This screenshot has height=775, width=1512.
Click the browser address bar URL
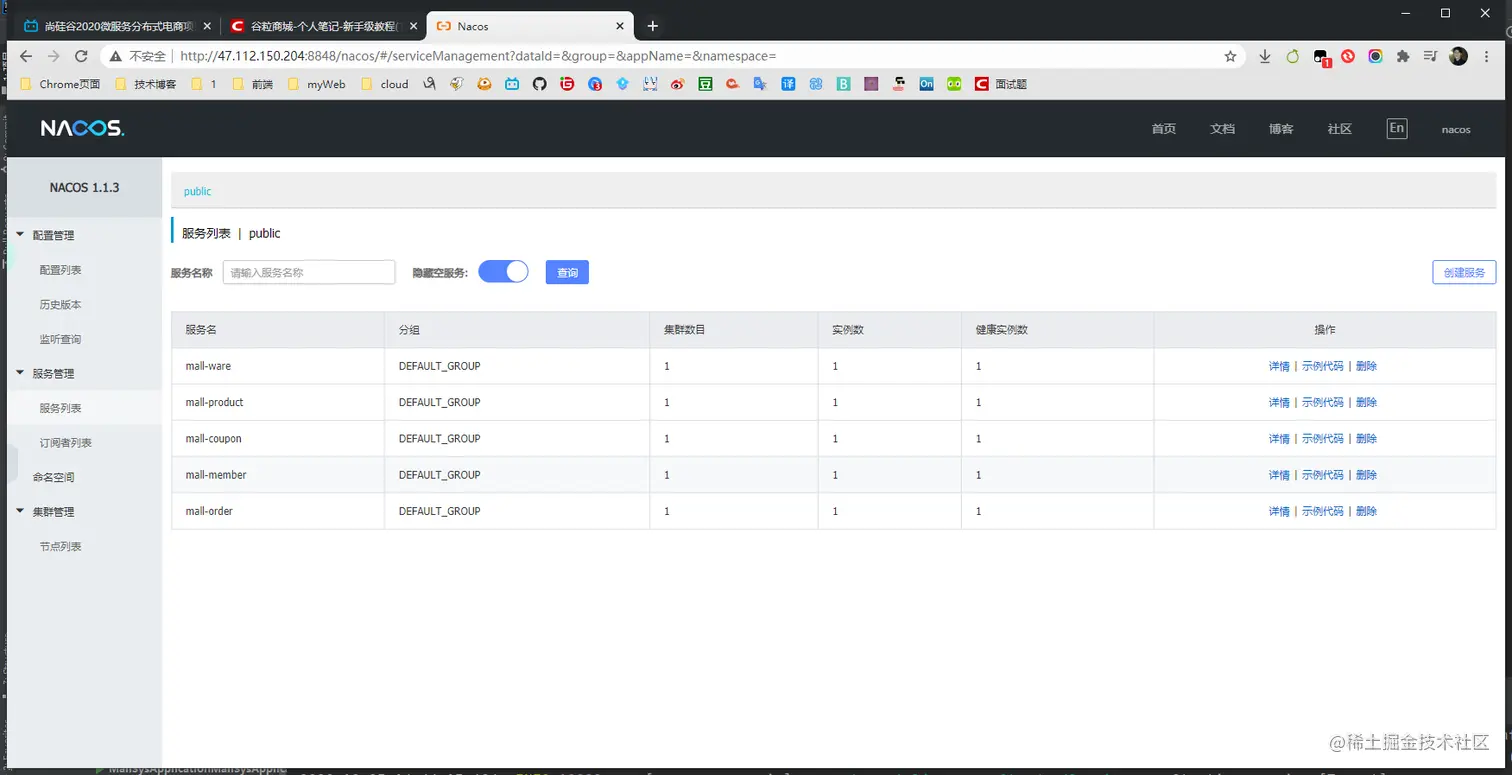pos(478,57)
